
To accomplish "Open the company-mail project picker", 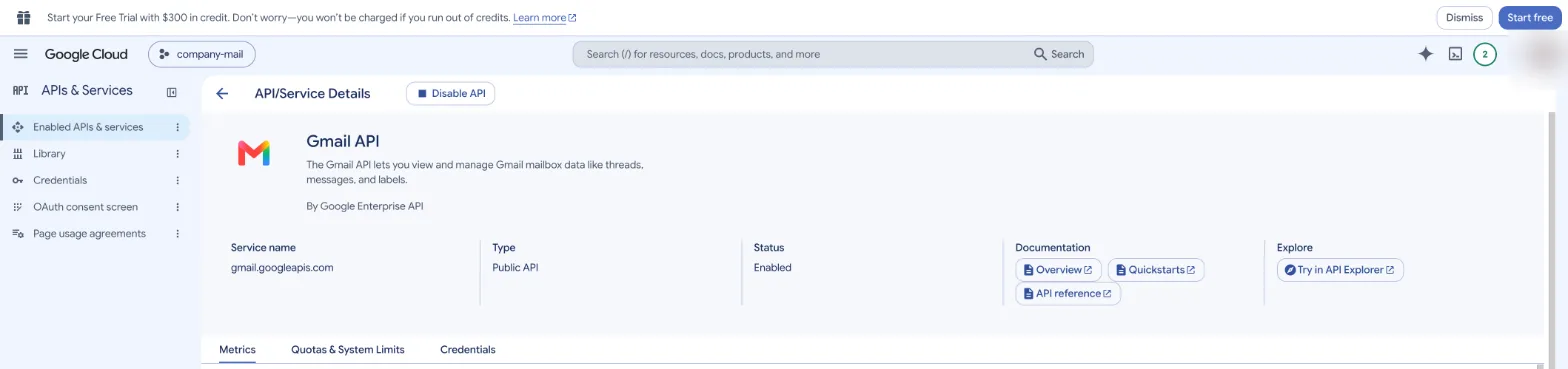I will pos(202,54).
